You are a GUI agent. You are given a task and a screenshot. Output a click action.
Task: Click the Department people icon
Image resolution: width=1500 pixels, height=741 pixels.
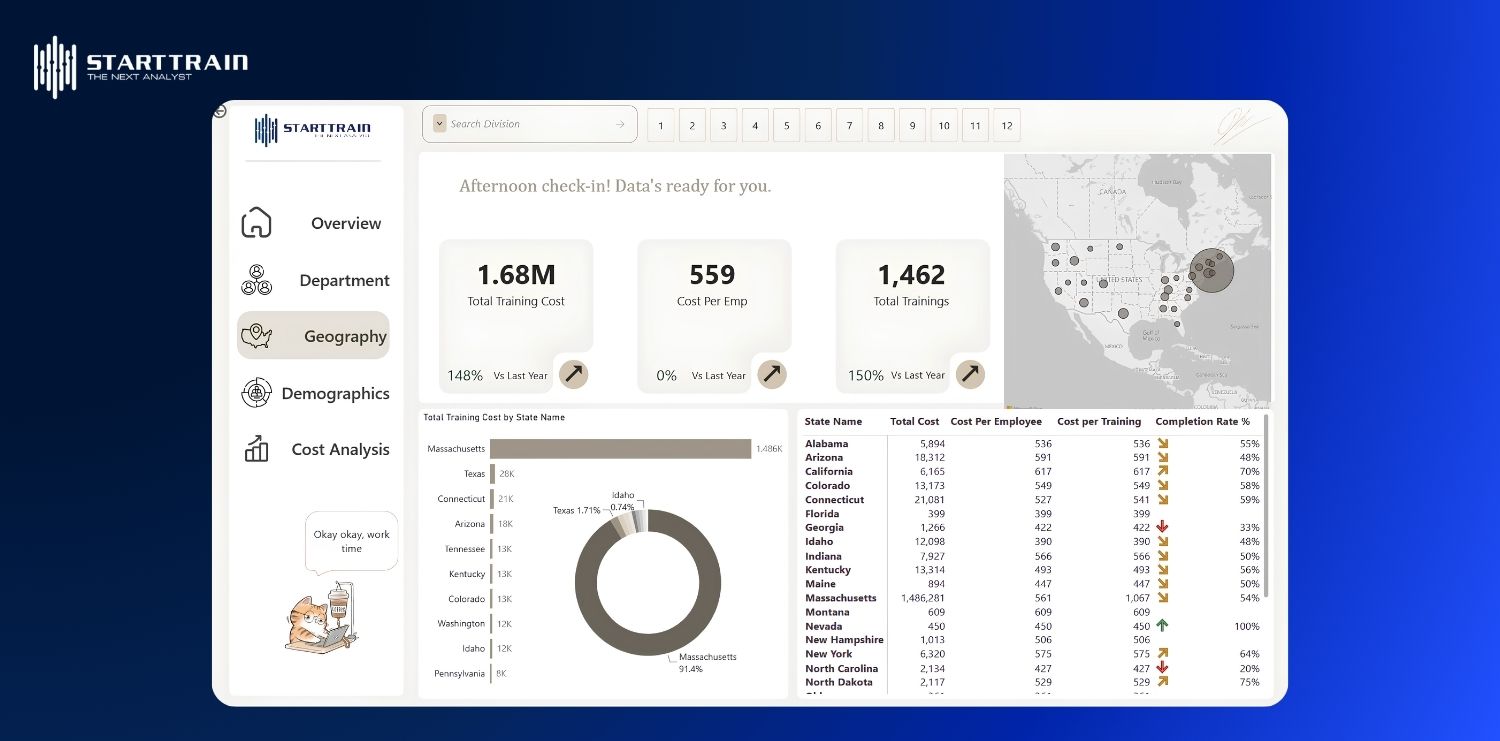coord(257,280)
